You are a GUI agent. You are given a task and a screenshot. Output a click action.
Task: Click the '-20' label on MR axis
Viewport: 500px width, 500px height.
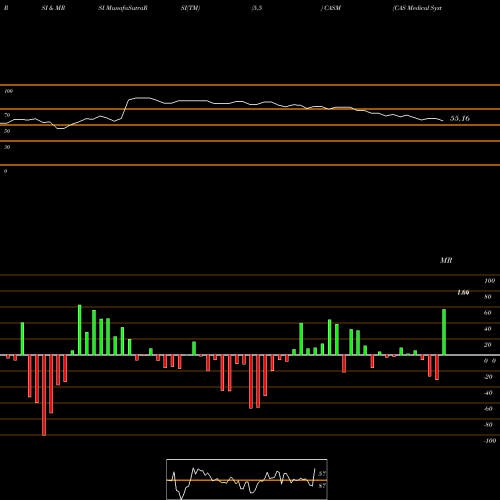pos(488,377)
